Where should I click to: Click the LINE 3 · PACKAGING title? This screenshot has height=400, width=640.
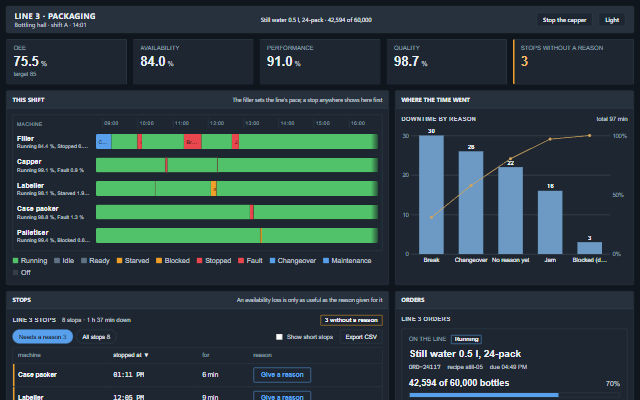tap(55, 16)
